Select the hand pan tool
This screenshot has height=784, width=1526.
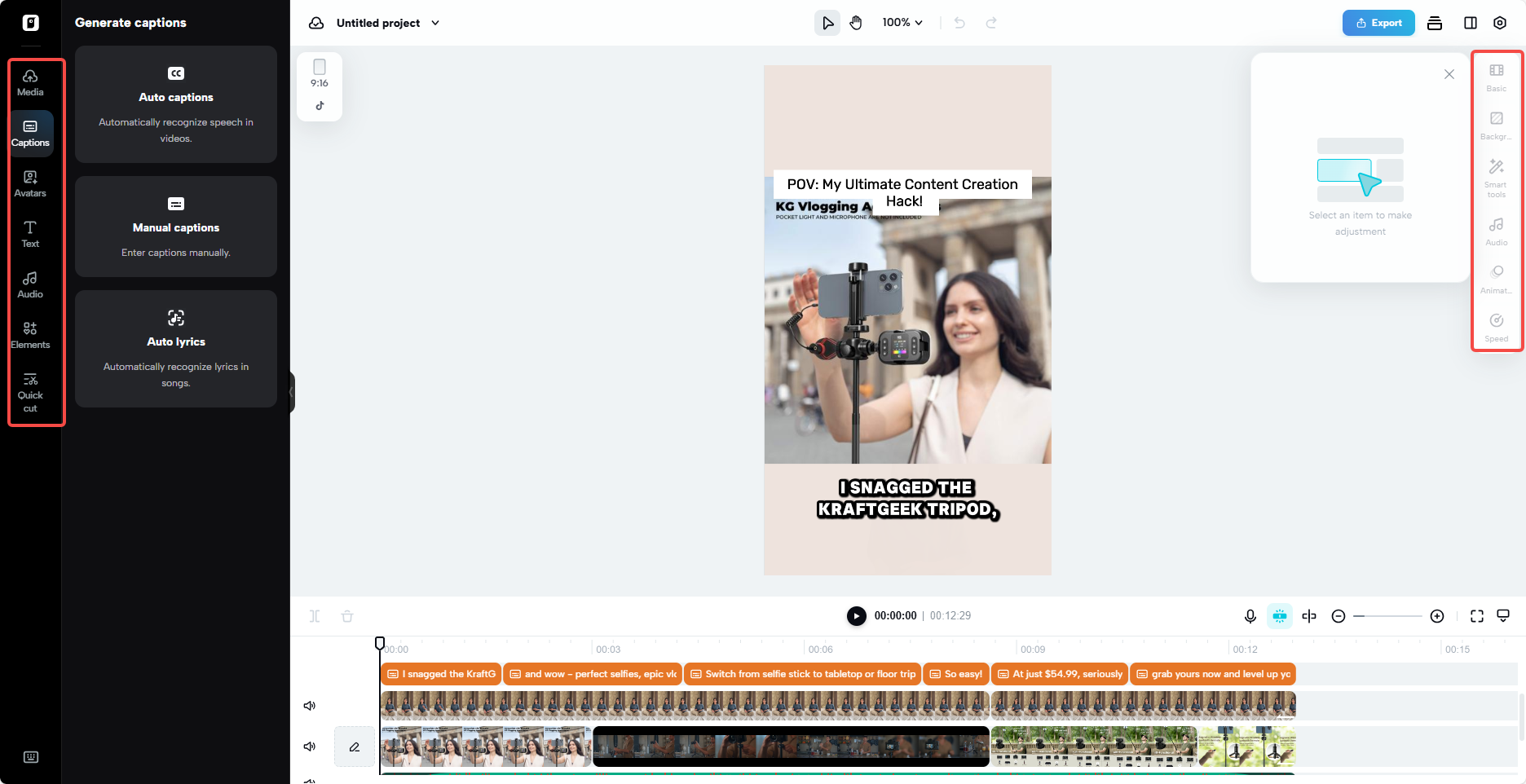(856, 23)
